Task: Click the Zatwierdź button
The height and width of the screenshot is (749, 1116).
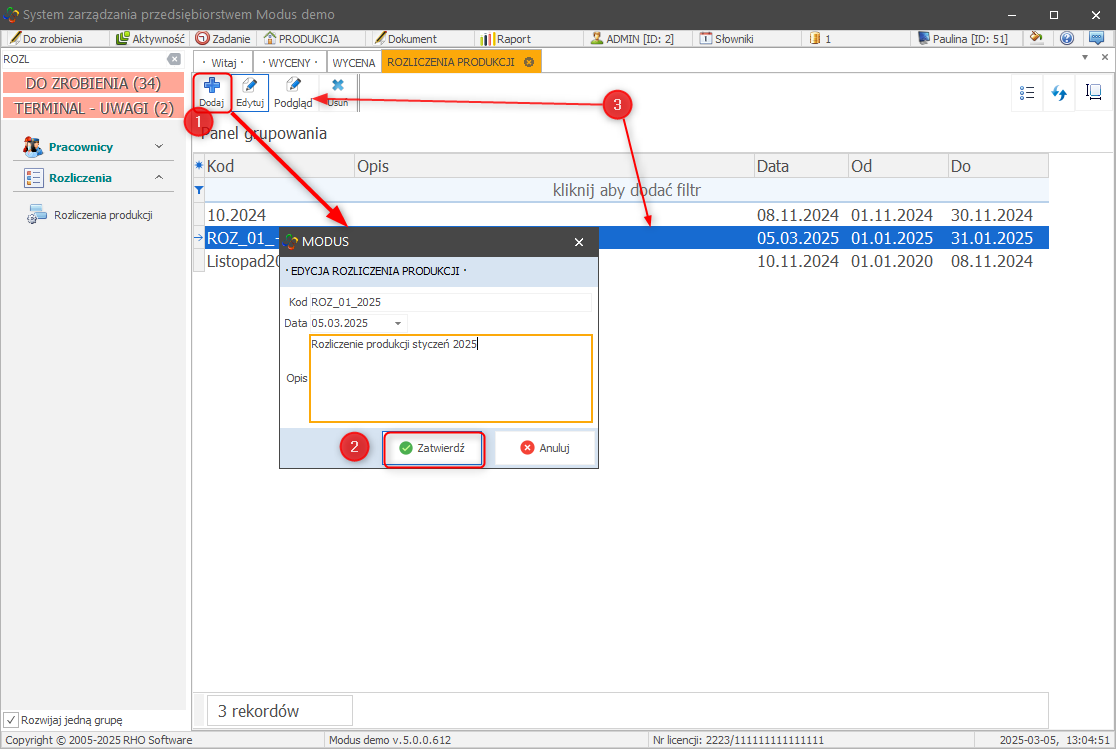Action: pyautogui.click(x=432, y=449)
